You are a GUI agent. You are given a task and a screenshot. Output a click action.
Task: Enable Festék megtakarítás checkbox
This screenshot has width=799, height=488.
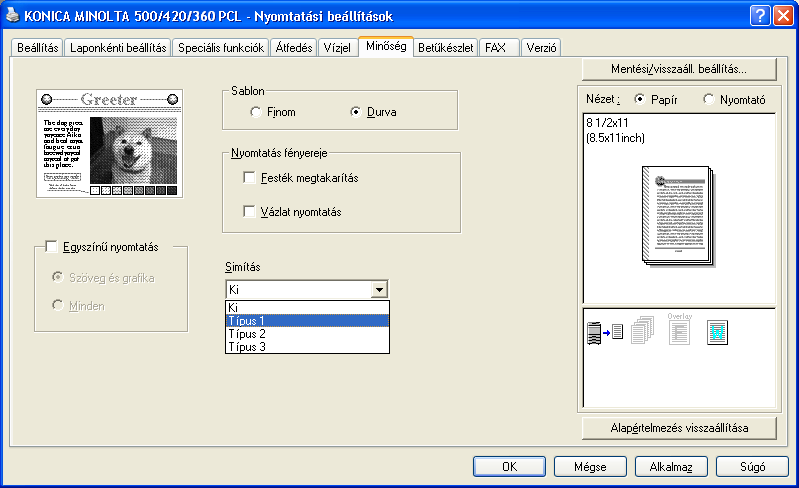click(x=301, y=178)
